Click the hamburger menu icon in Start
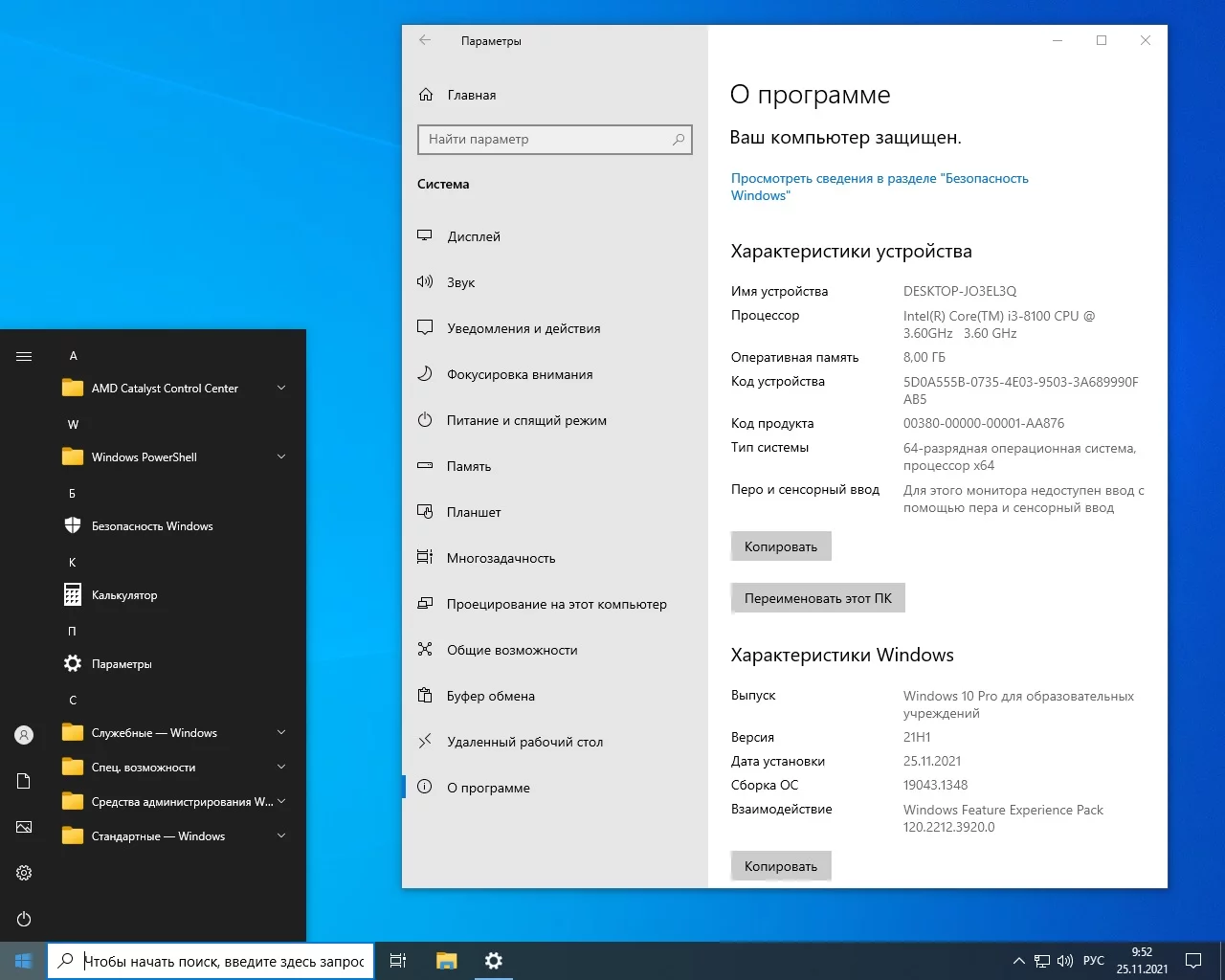Image resolution: width=1225 pixels, height=980 pixels. (24, 356)
